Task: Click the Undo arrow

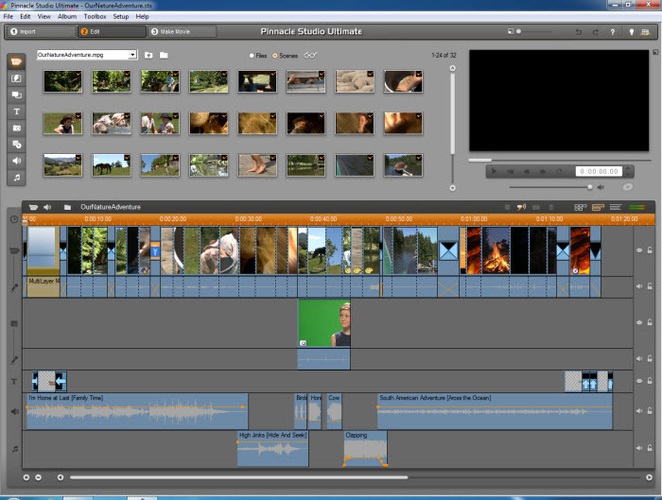Action: 578,32
